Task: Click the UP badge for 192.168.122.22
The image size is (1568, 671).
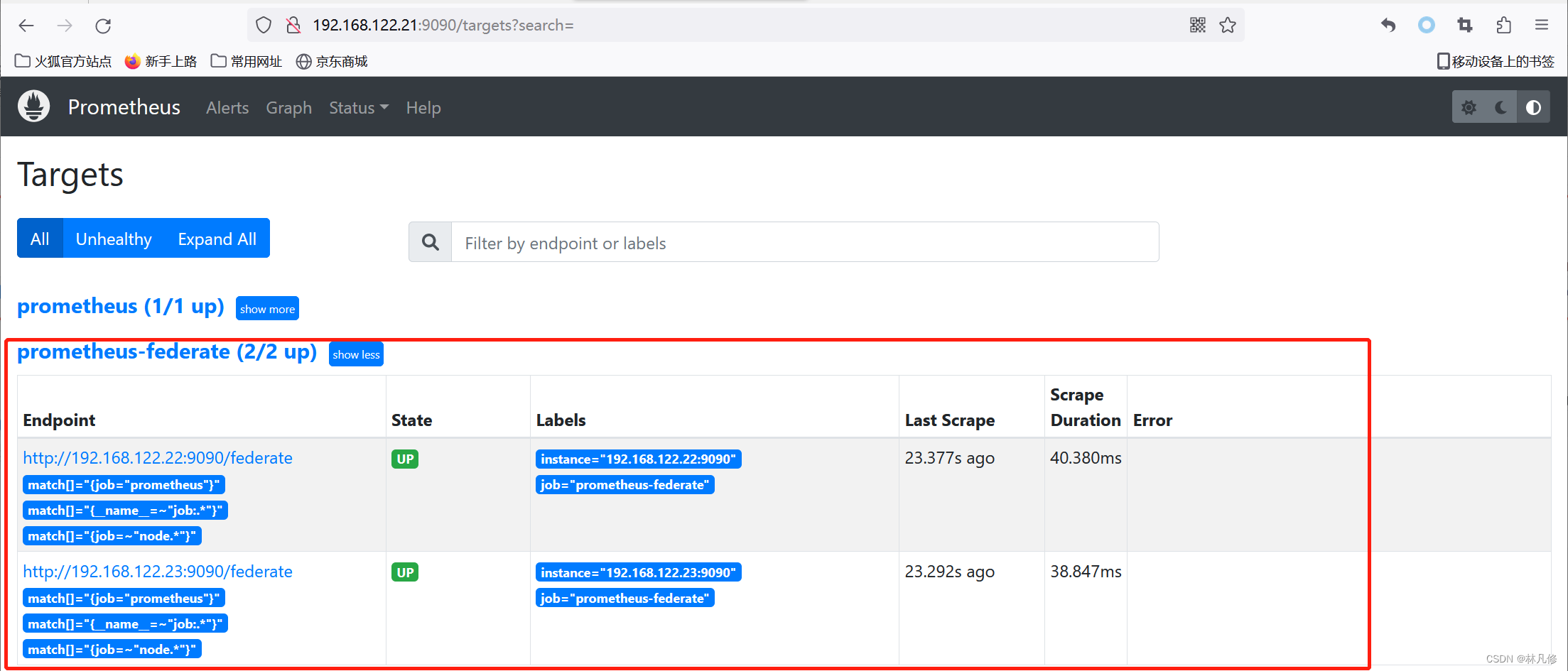Action: (405, 459)
